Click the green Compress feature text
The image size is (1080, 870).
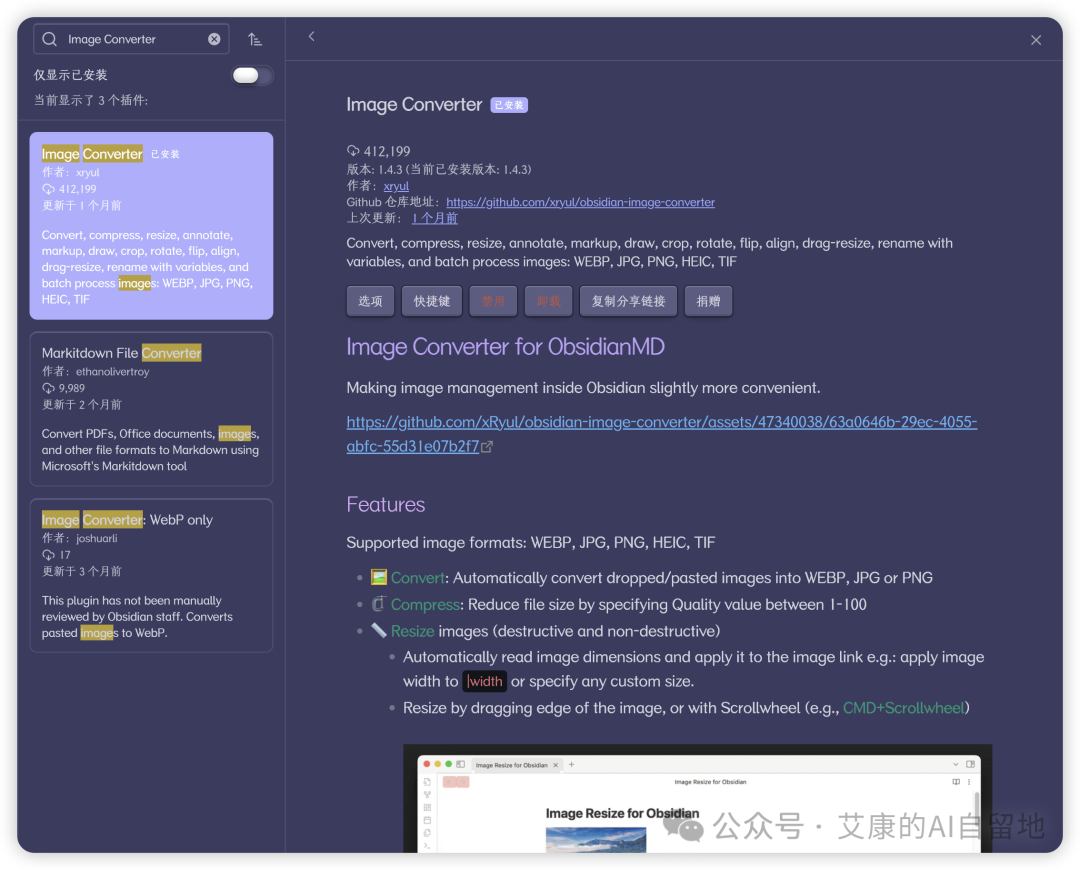point(425,605)
